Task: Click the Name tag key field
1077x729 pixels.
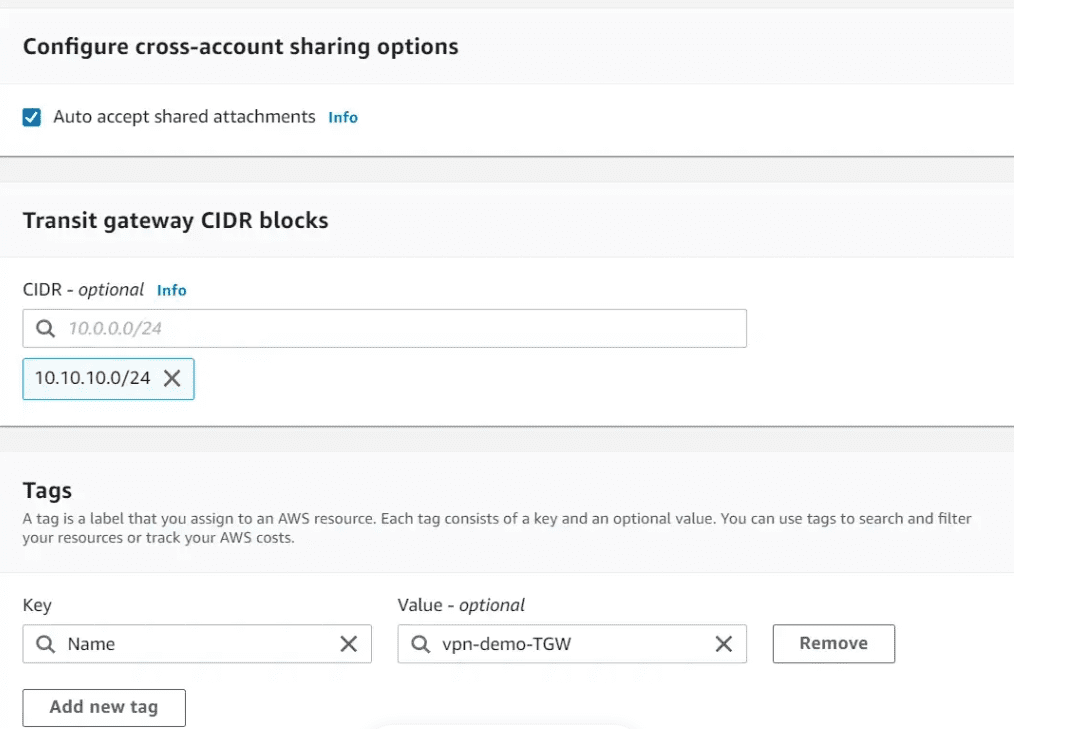Action: (196, 644)
